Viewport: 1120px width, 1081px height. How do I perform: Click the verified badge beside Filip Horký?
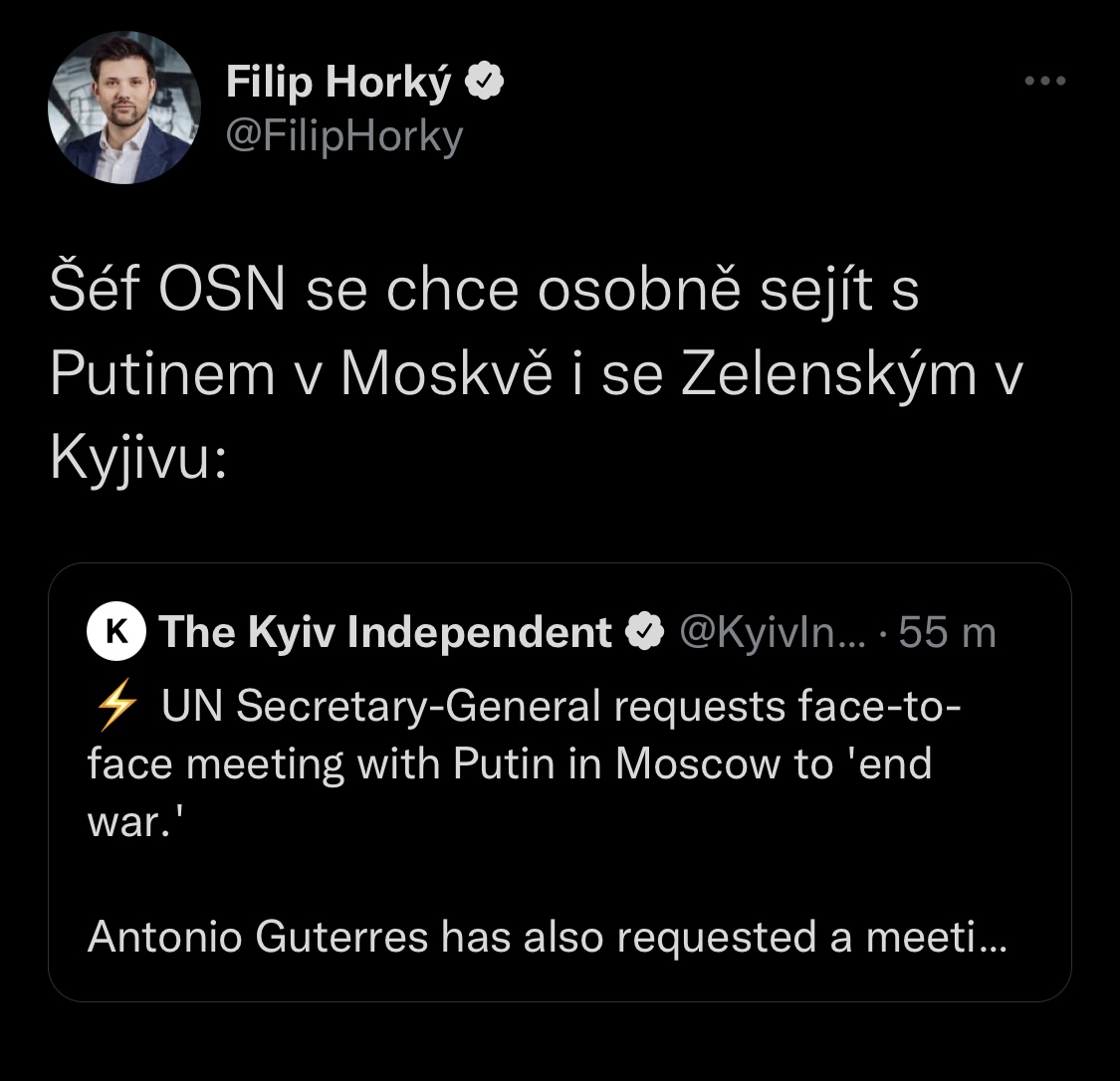click(485, 84)
